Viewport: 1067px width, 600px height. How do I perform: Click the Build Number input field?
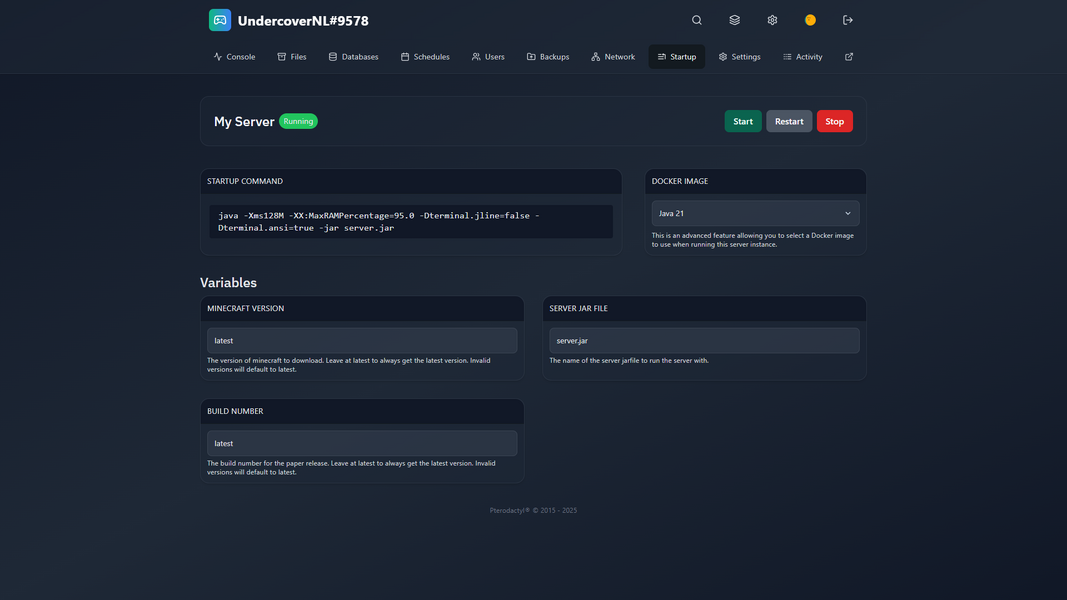pyautogui.click(x=362, y=444)
